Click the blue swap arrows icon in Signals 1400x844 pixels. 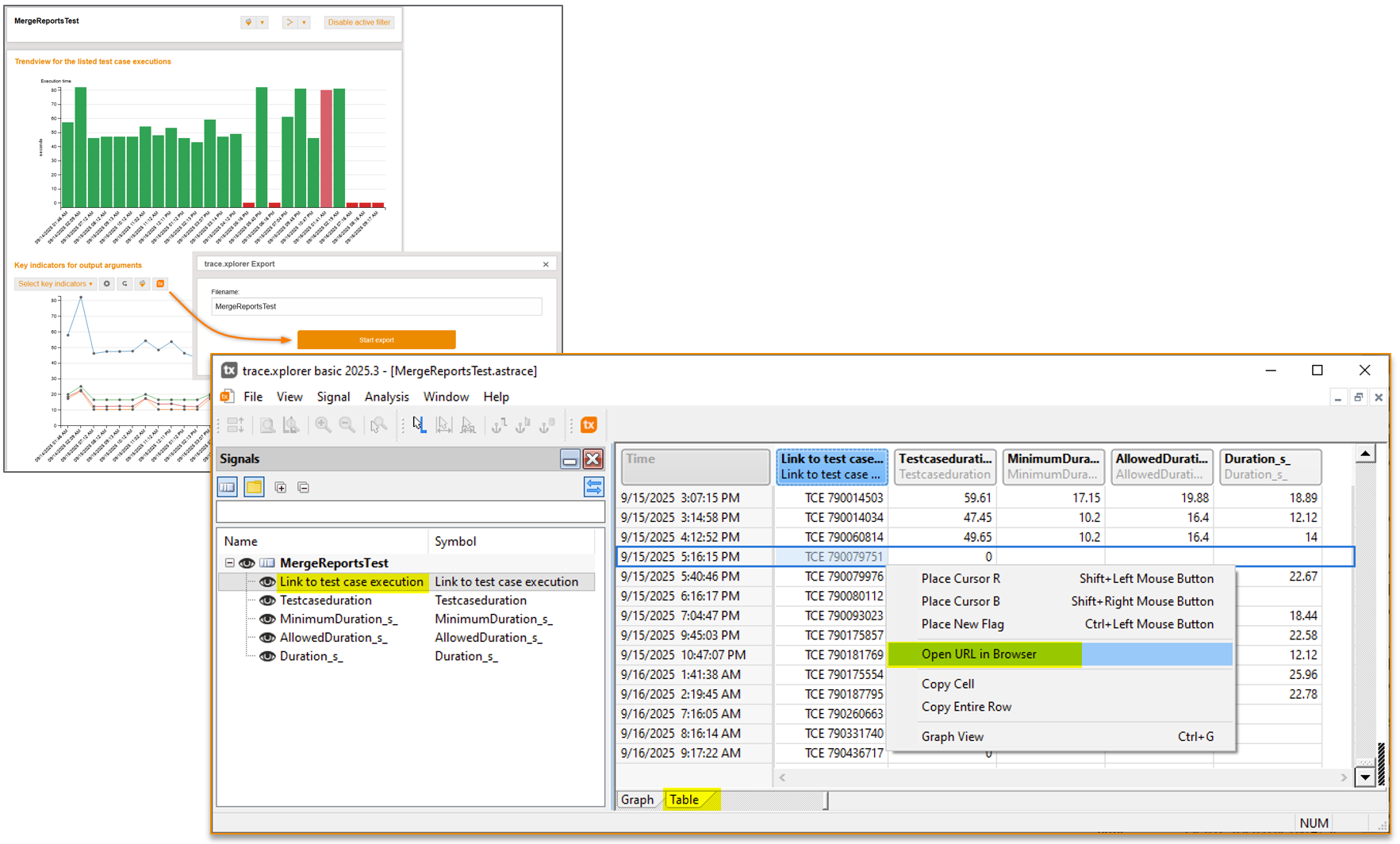pyautogui.click(x=593, y=487)
